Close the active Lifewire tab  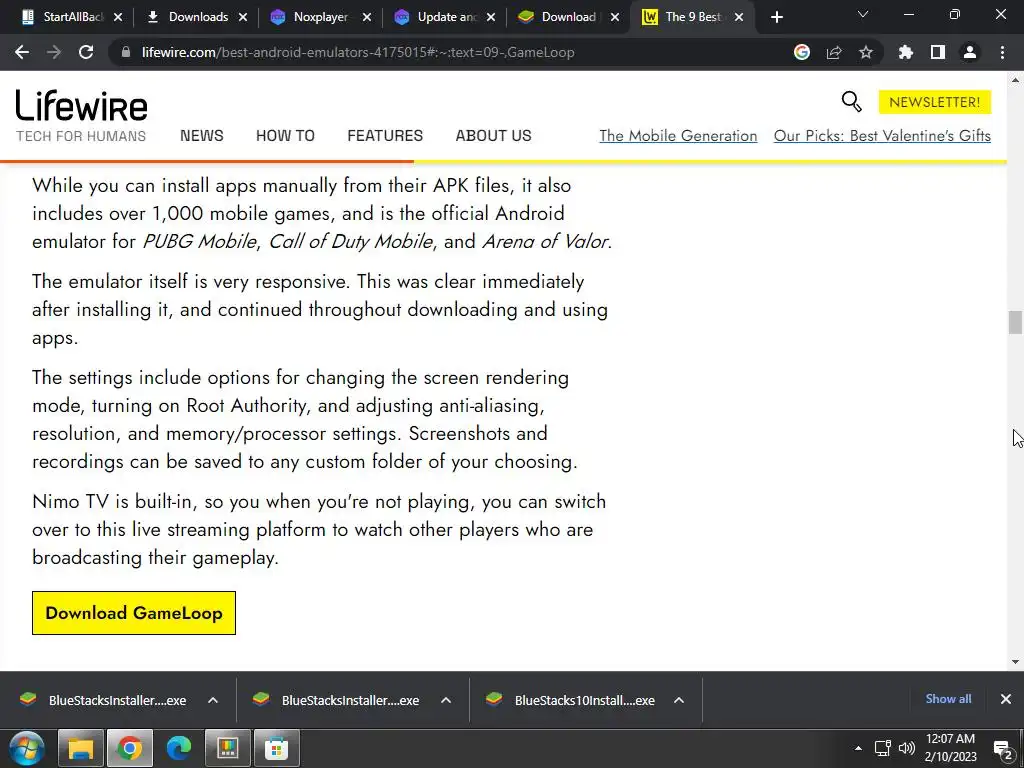click(x=739, y=17)
